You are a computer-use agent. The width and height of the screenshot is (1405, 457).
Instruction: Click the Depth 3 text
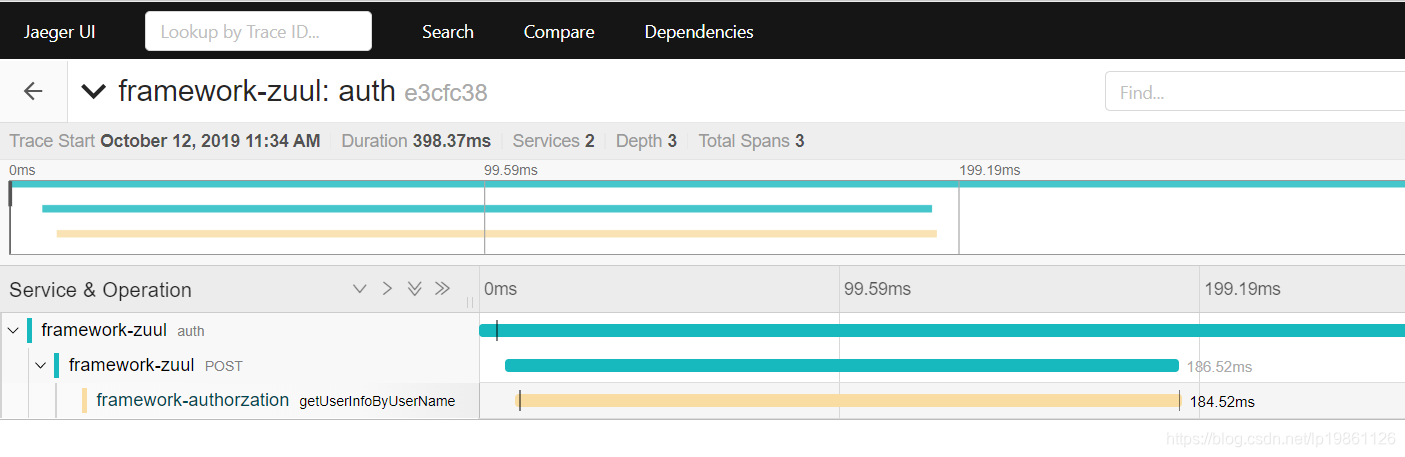coord(646,141)
